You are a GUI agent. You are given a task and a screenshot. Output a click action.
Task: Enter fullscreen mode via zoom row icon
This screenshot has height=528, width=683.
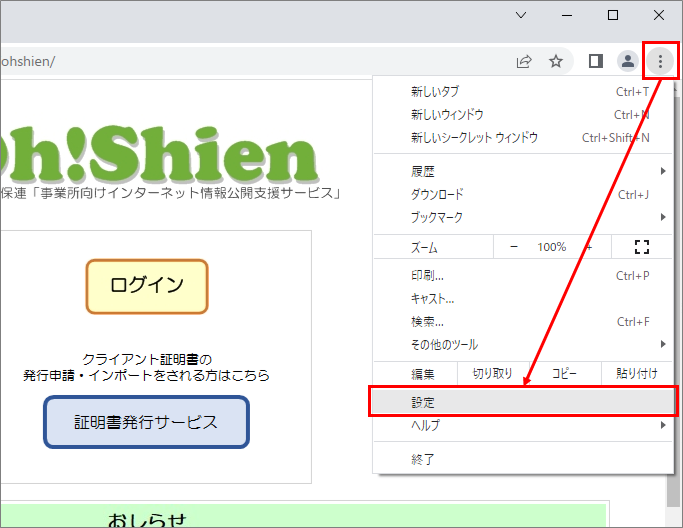642,247
